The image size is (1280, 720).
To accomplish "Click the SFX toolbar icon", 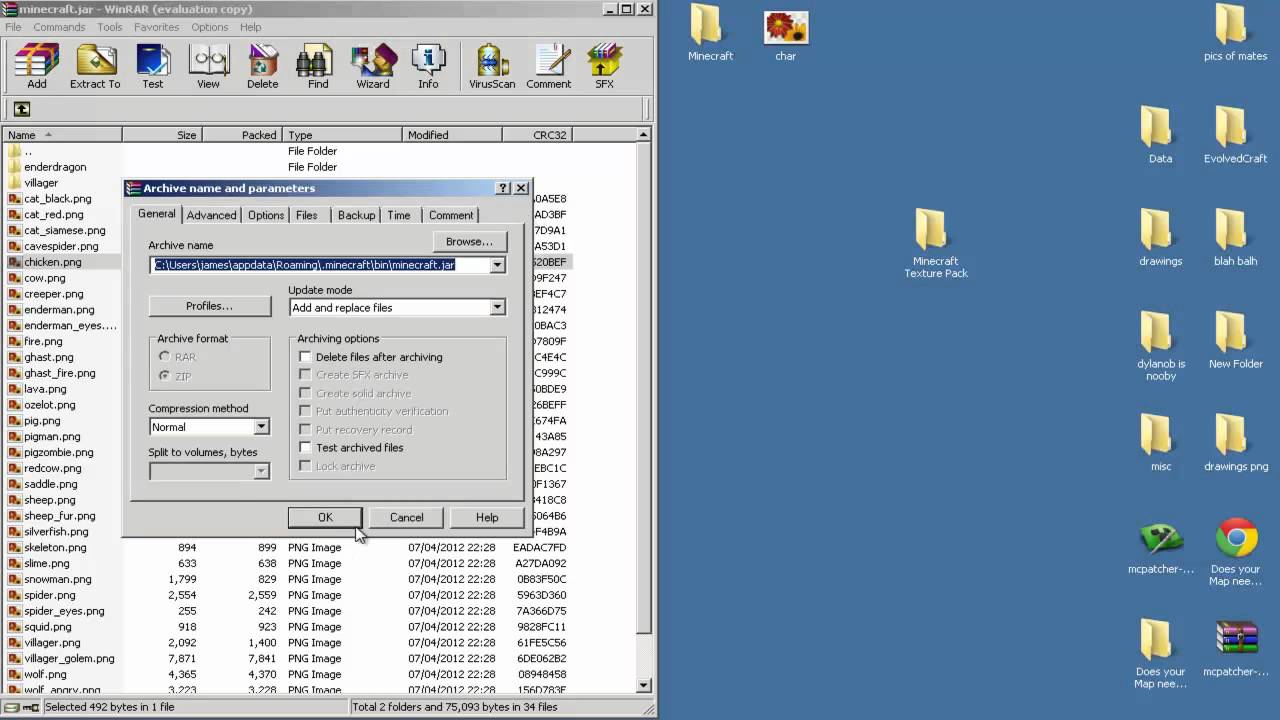I will pyautogui.click(x=604, y=67).
